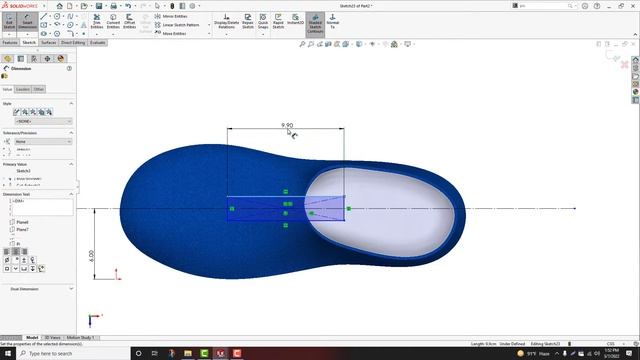Open Tolerance type dropdown showing None

43,141
